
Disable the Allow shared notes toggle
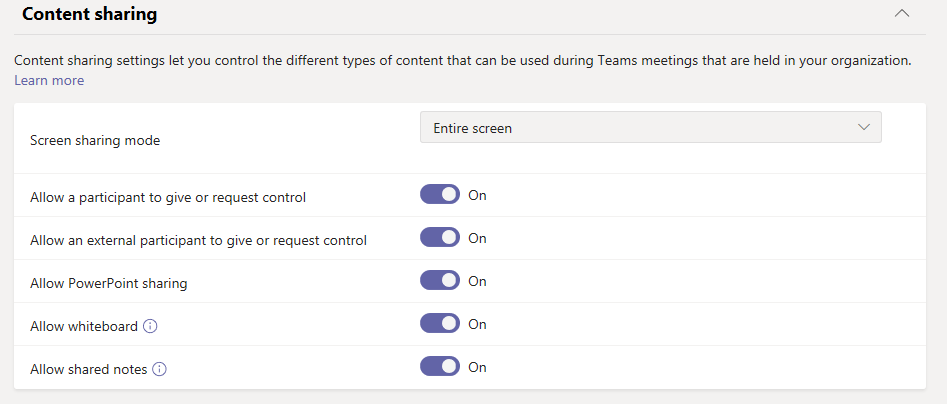pos(440,367)
